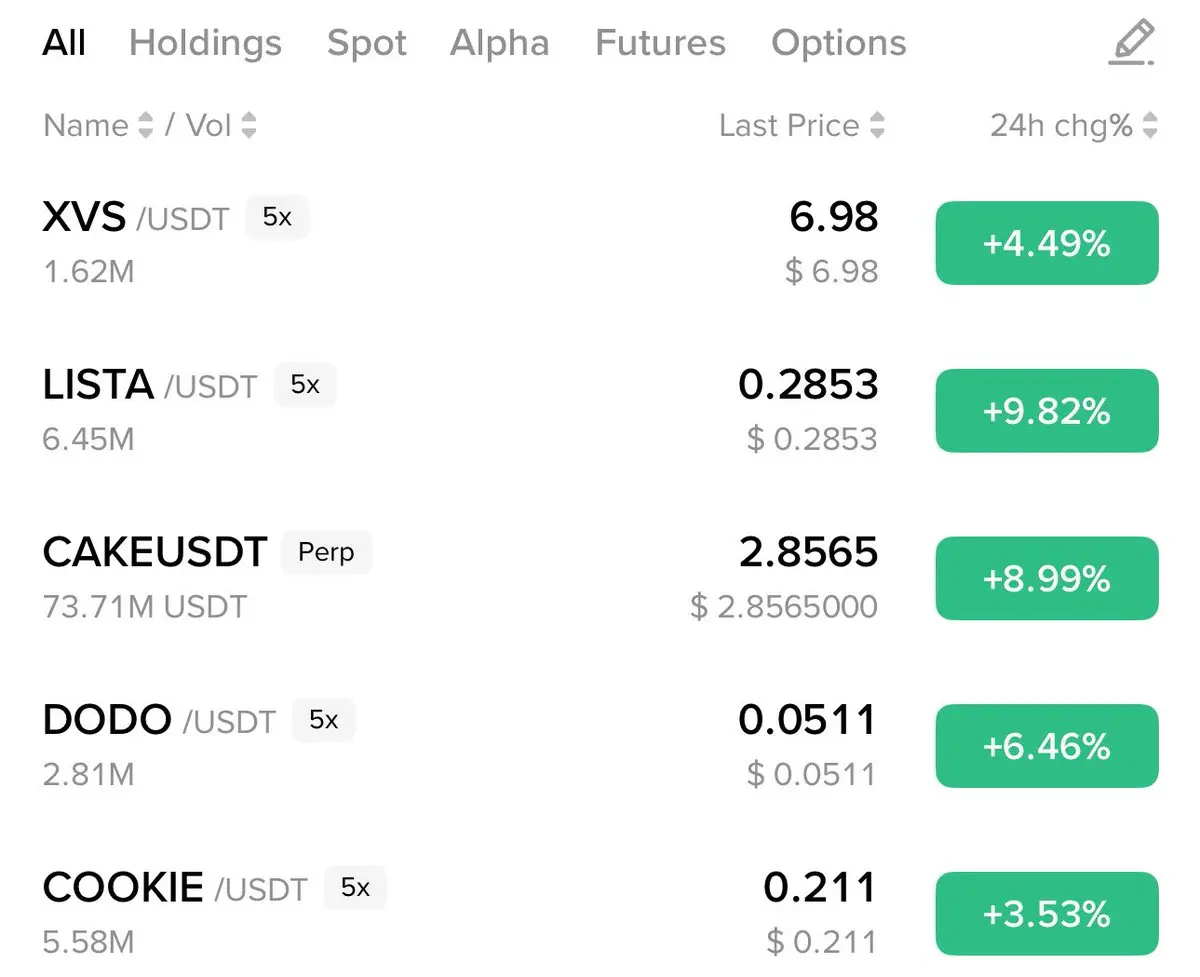The image size is (1200, 977).
Task: Tap the 5x badge next to XVS
Action: (277, 217)
